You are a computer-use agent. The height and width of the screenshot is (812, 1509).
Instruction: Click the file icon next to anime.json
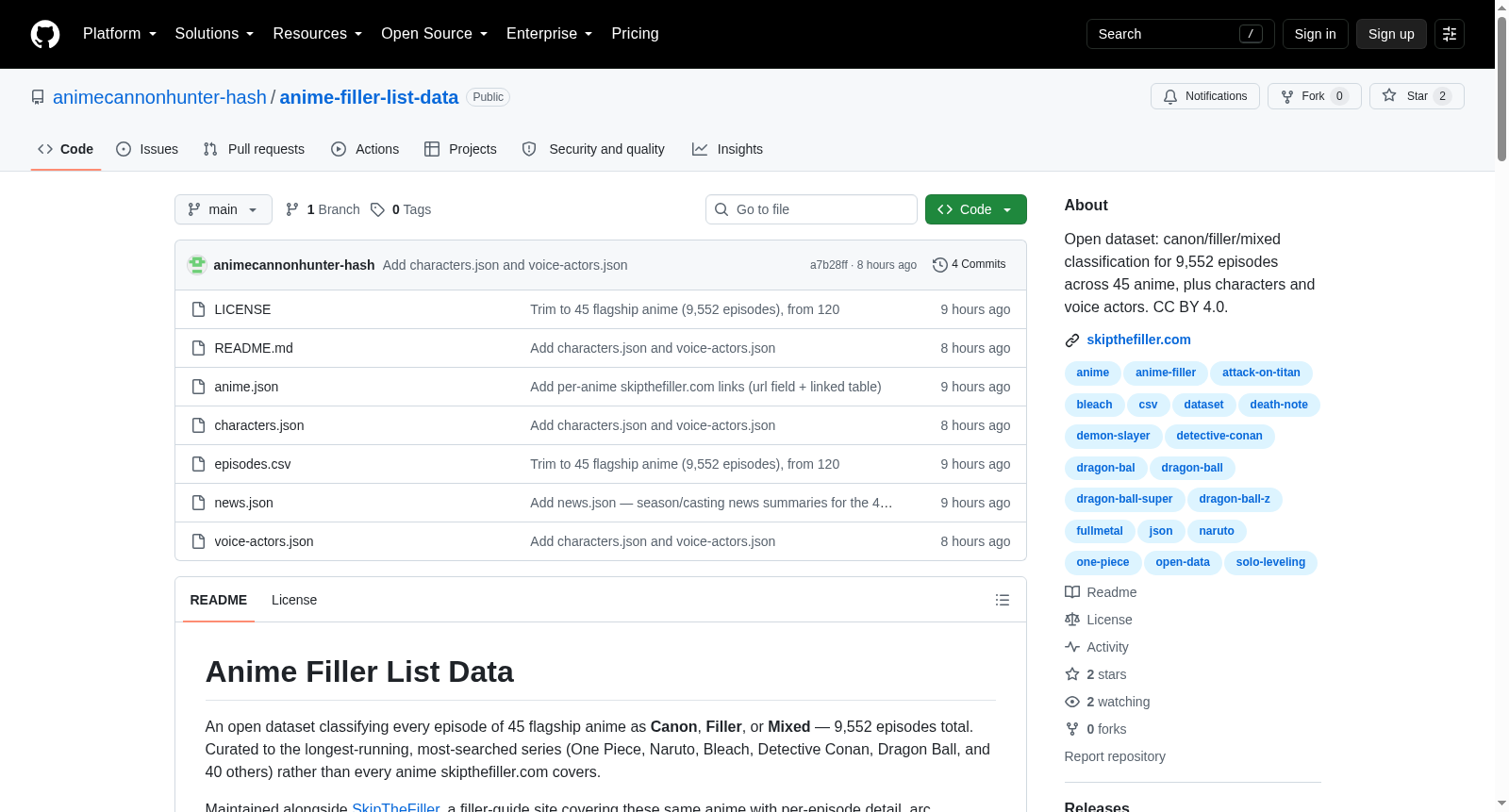[x=198, y=387]
